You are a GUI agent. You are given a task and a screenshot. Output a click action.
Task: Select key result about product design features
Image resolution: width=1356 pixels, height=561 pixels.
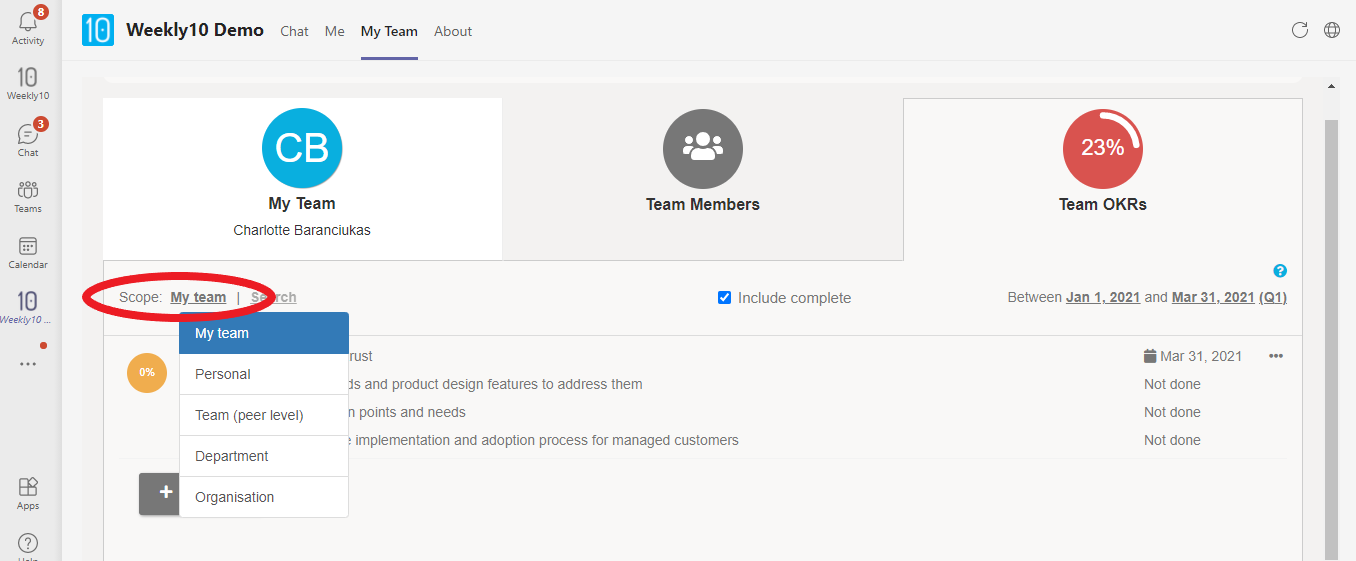[496, 384]
